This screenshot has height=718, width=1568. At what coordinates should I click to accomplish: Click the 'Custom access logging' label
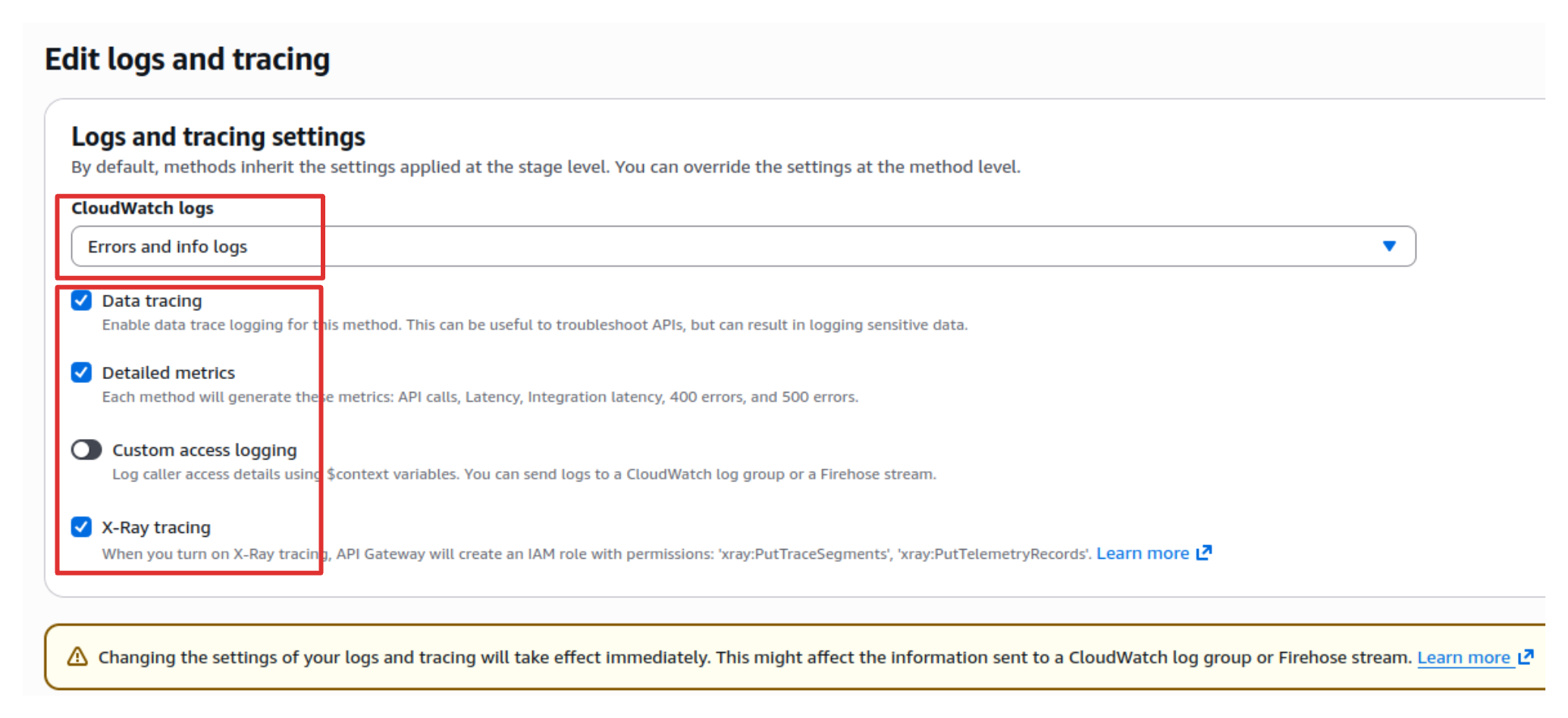[x=204, y=450]
